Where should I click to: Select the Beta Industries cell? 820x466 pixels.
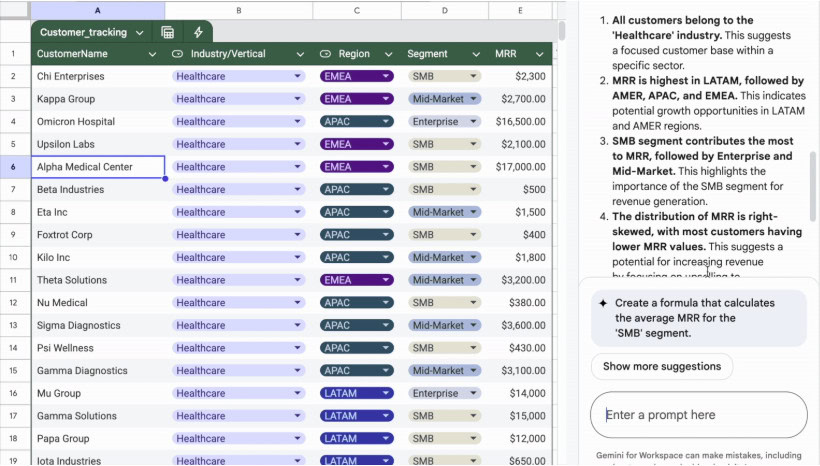tap(98, 190)
